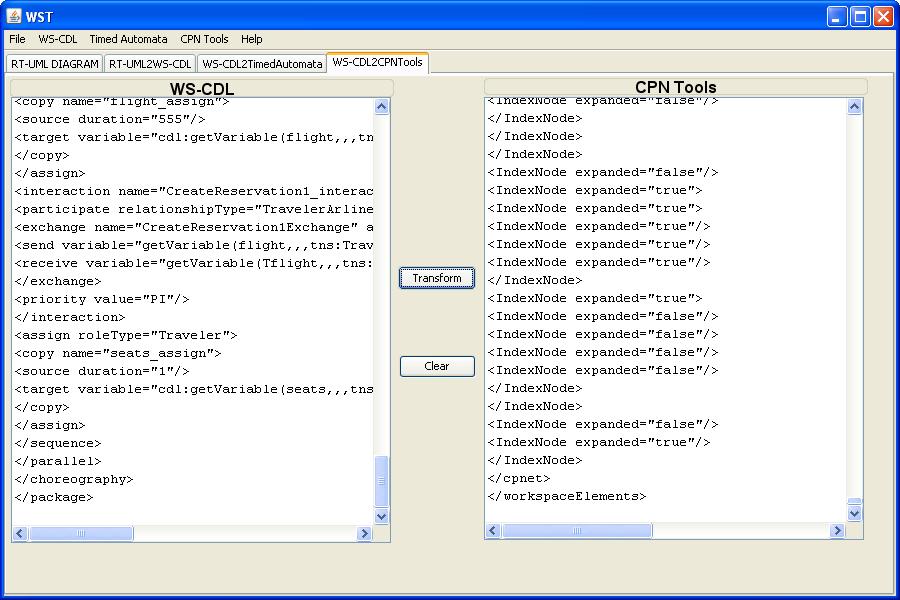Click the '<exchange name="CreateReservation1Exchange"' line

(x=194, y=227)
